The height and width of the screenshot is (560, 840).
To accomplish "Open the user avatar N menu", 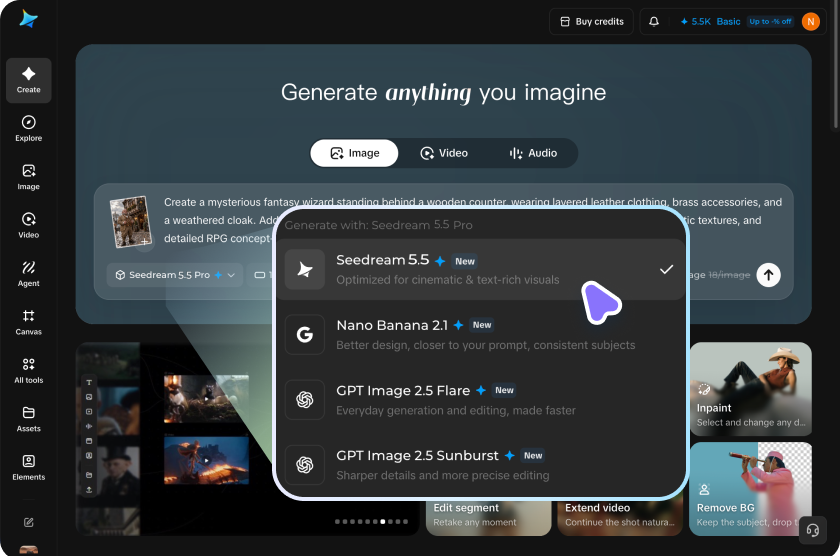I will pyautogui.click(x=811, y=21).
